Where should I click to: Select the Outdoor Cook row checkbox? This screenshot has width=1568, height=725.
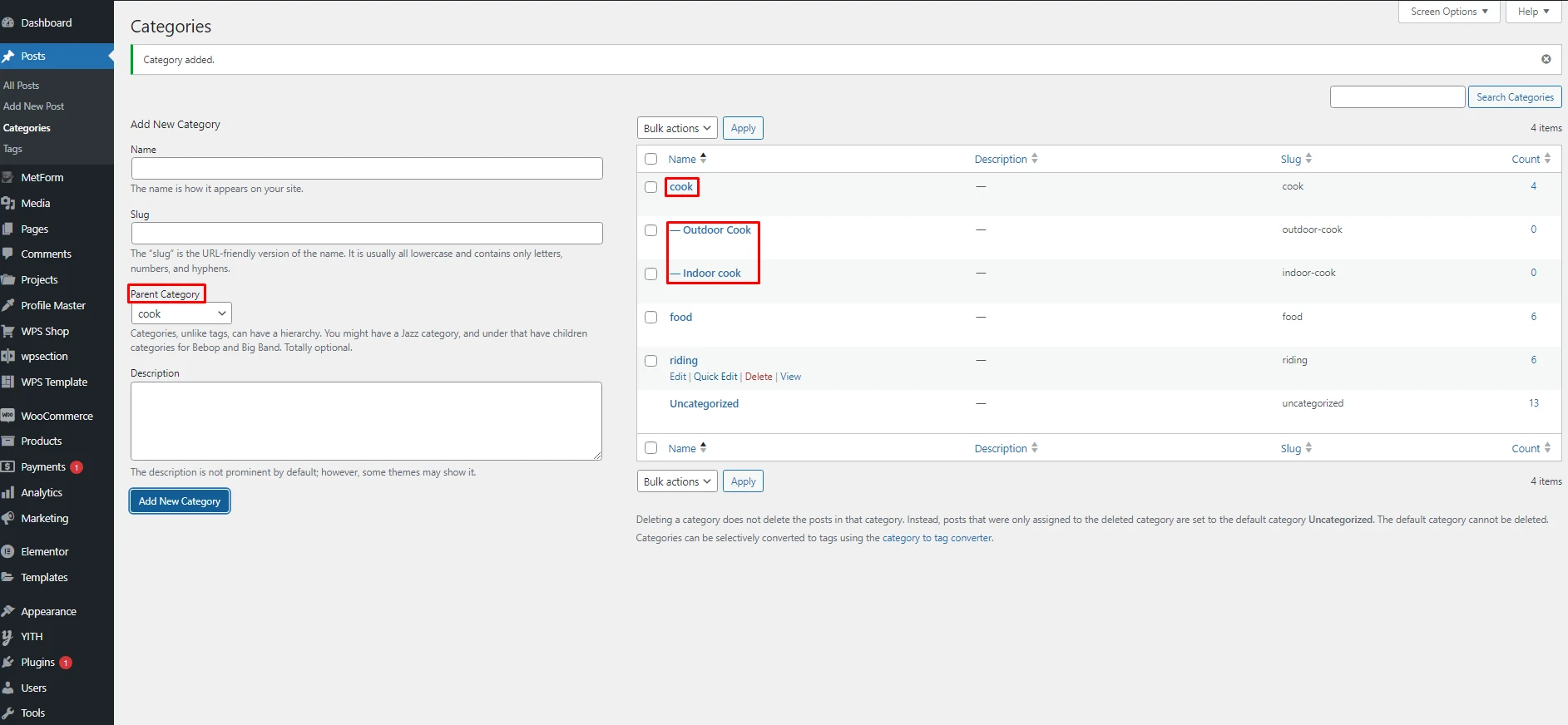(x=651, y=230)
